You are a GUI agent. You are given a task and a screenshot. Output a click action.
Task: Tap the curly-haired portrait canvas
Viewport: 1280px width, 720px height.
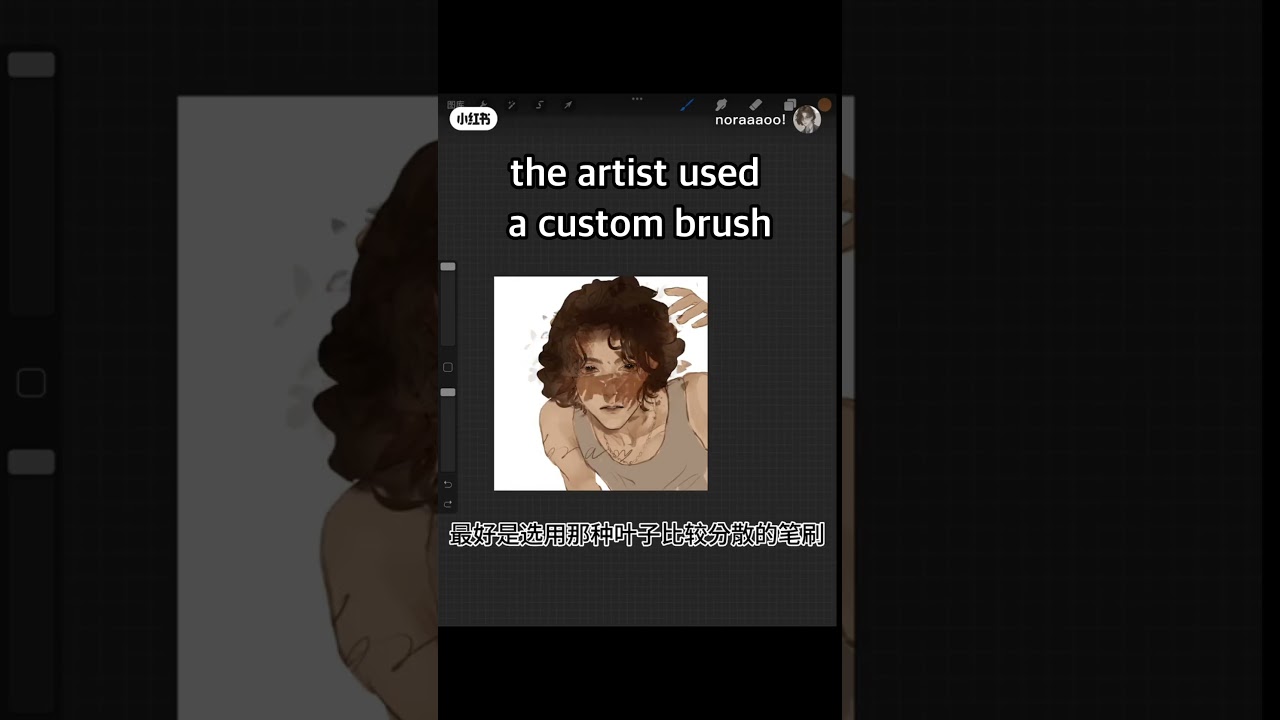point(601,383)
